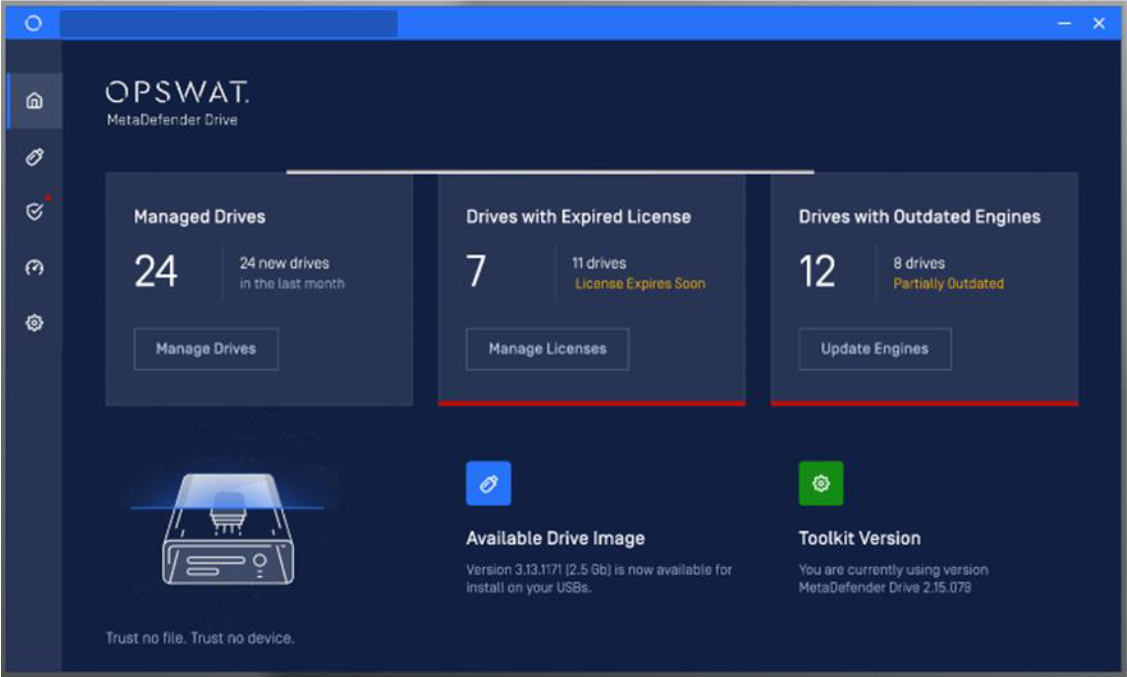Click the circular app icon in title bar
The width and height of the screenshot is (1127, 677).
33,23
